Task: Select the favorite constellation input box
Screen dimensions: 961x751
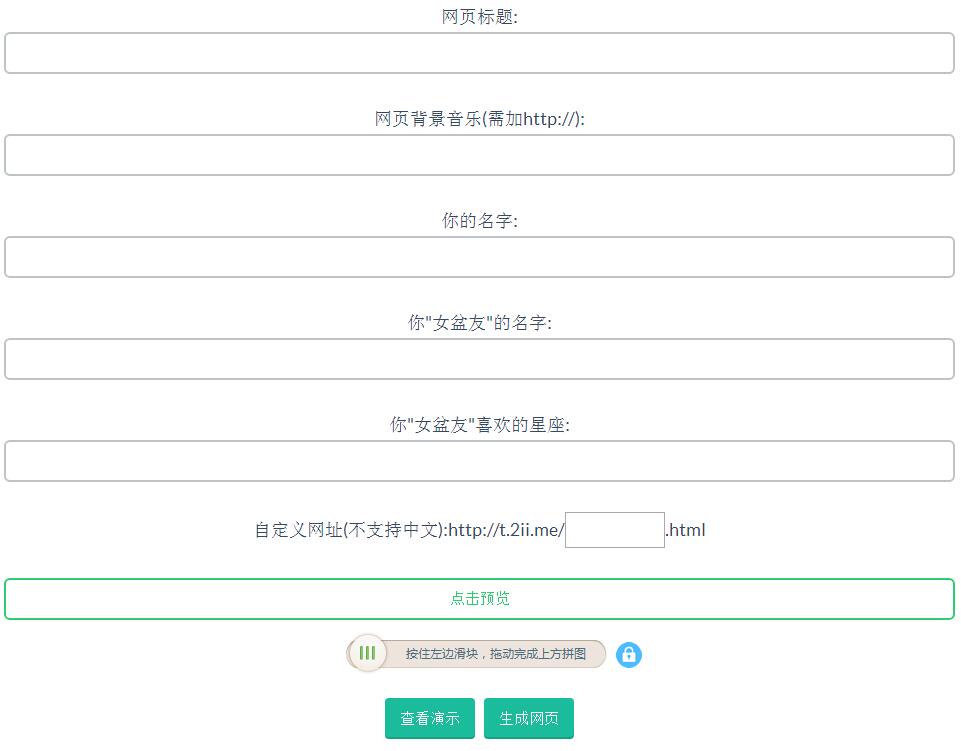Action: 479,461
